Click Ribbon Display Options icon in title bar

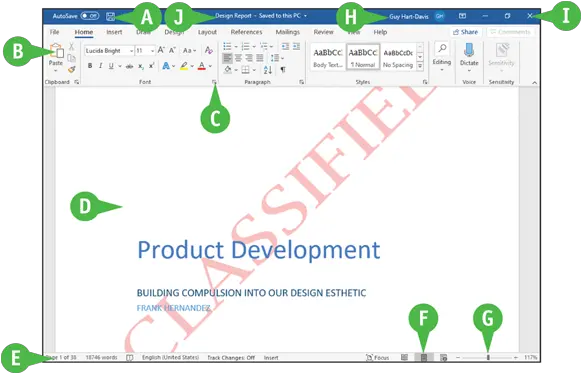click(462, 16)
